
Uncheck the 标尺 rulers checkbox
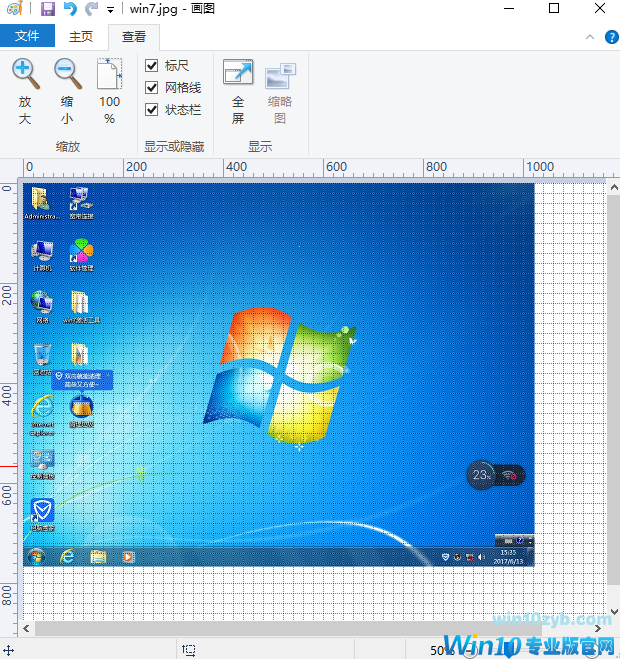point(152,66)
